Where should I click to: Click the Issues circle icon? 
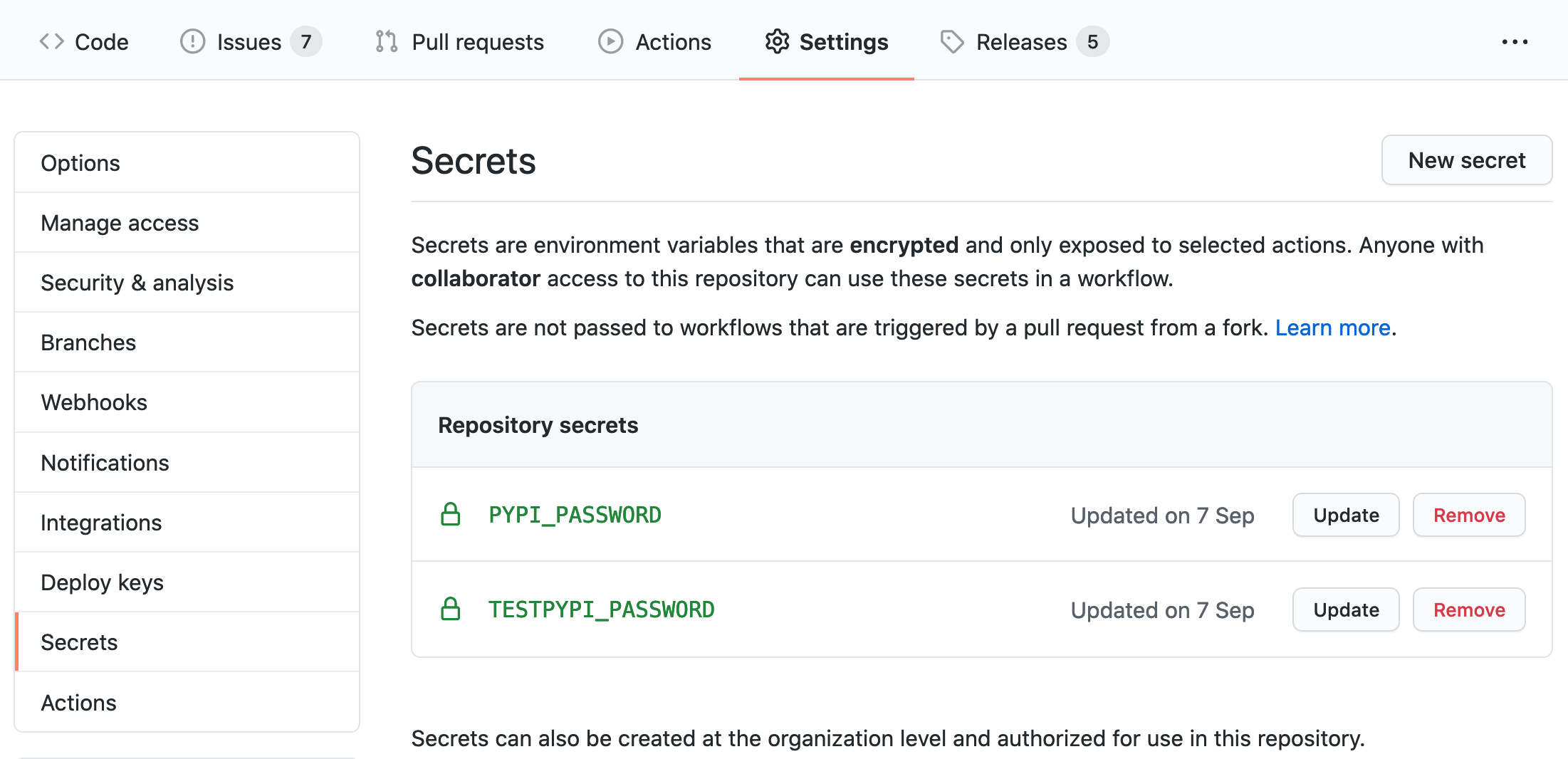(192, 41)
